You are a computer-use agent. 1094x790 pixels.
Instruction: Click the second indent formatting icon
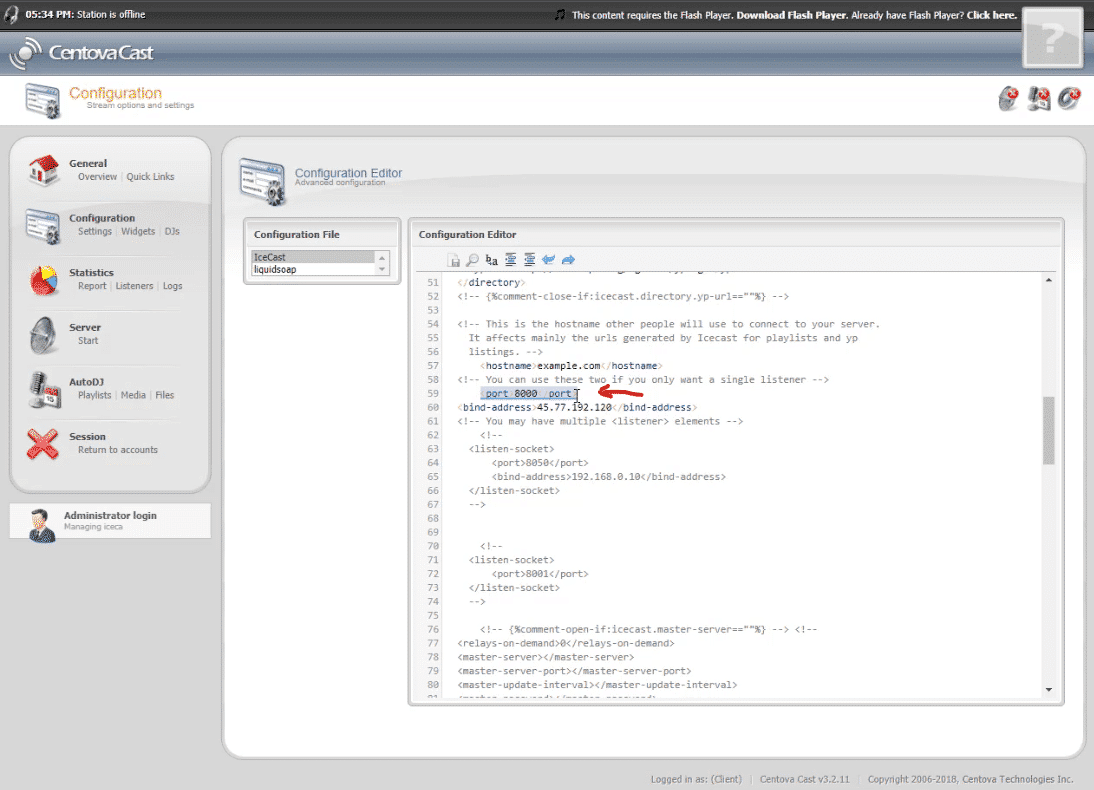tap(530, 260)
